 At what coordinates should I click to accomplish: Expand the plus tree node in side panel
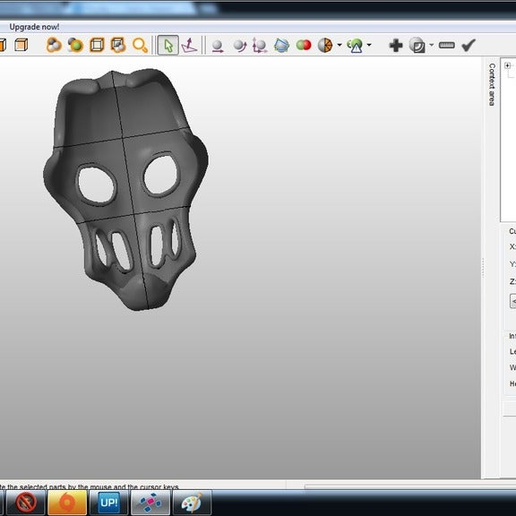coord(507,65)
